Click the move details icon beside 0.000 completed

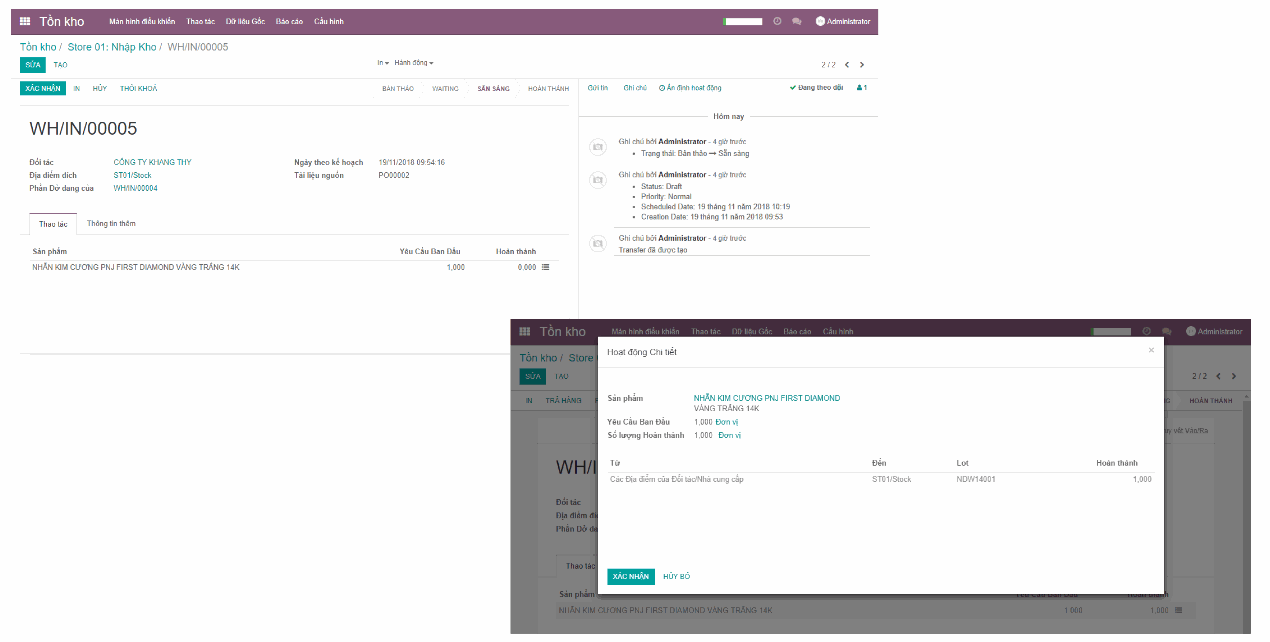pyautogui.click(x=545, y=267)
